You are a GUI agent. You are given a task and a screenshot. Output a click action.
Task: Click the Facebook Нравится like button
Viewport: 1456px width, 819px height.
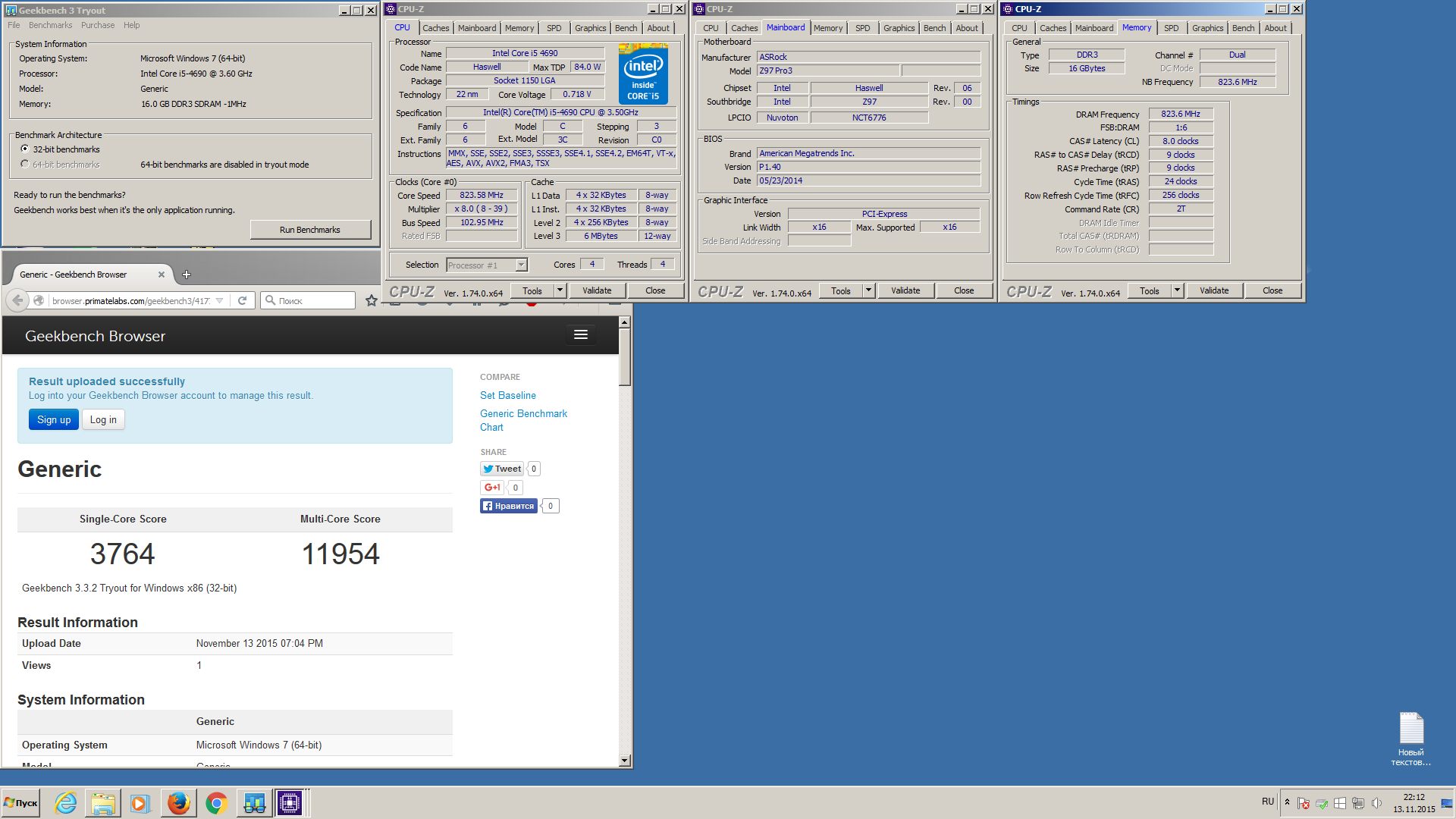[509, 506]
